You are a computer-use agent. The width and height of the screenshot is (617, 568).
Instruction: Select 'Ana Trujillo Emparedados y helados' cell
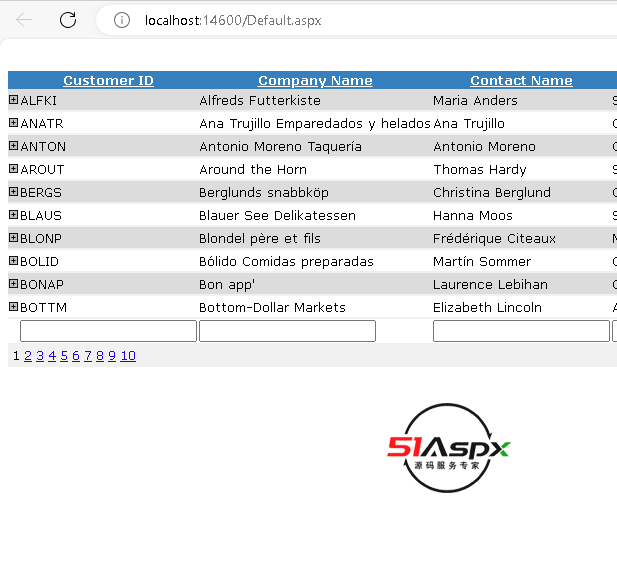tap(315, 124)
